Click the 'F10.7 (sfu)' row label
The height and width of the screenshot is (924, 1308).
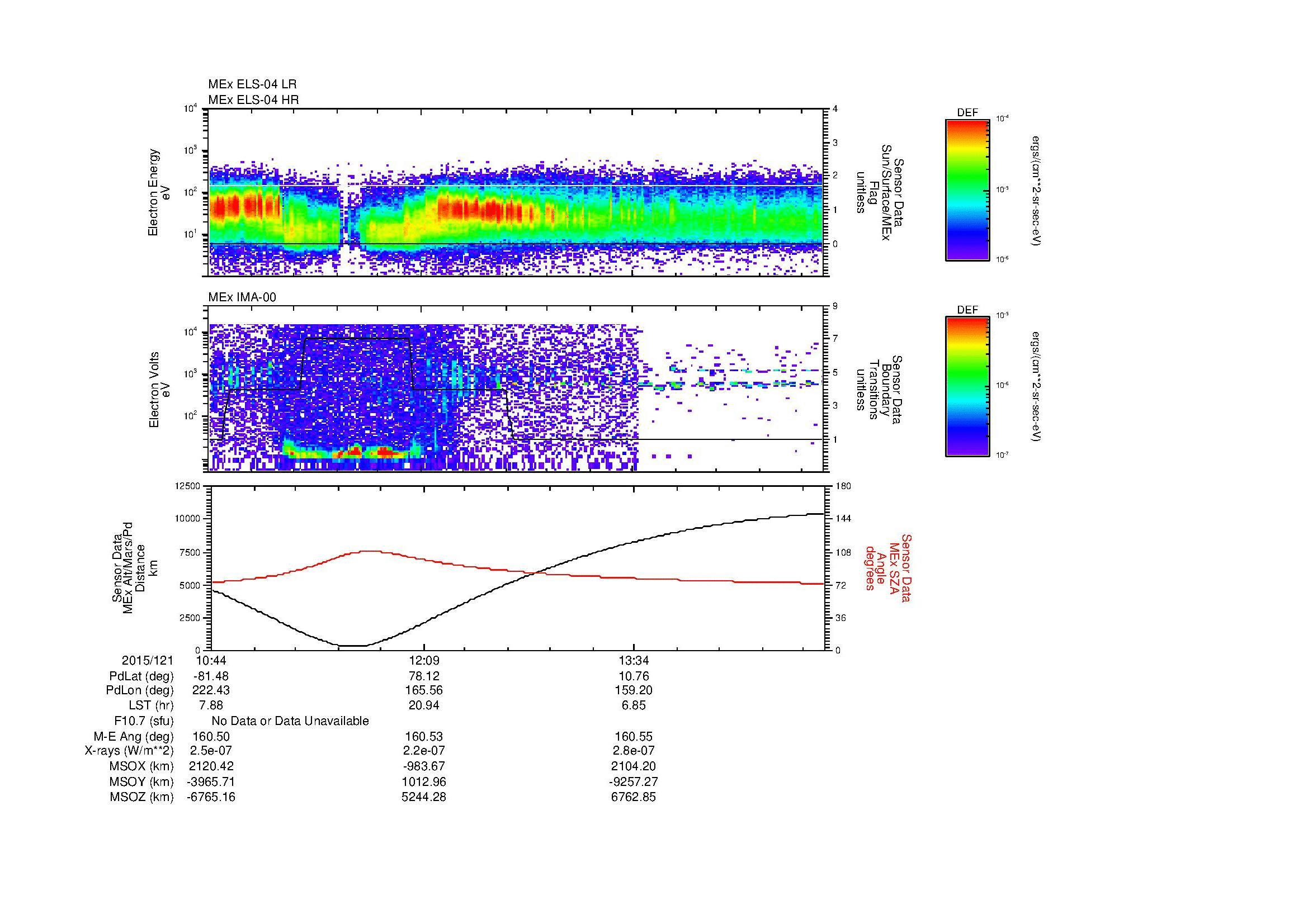pos(144,721)
